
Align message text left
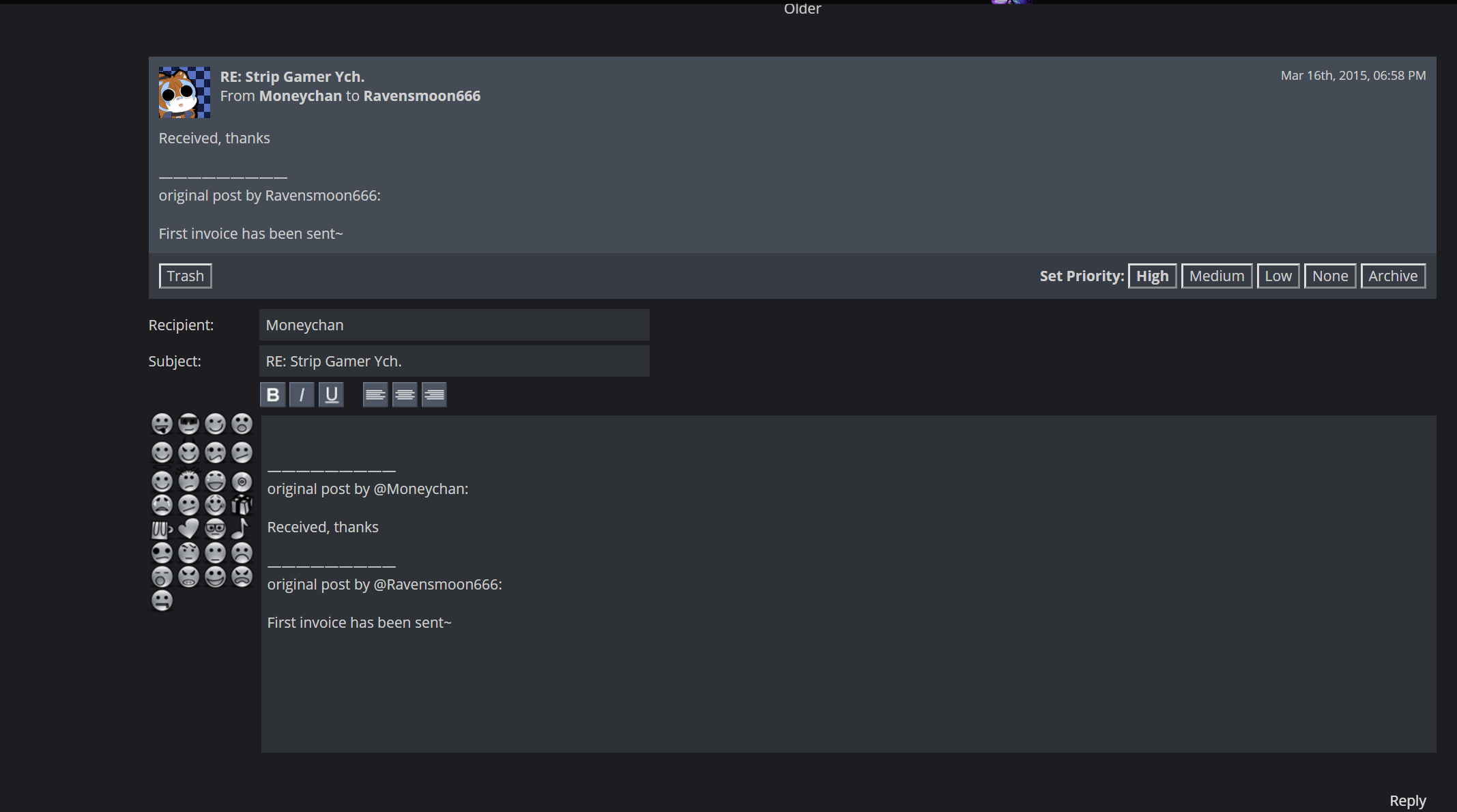click(x=375, y=394)
